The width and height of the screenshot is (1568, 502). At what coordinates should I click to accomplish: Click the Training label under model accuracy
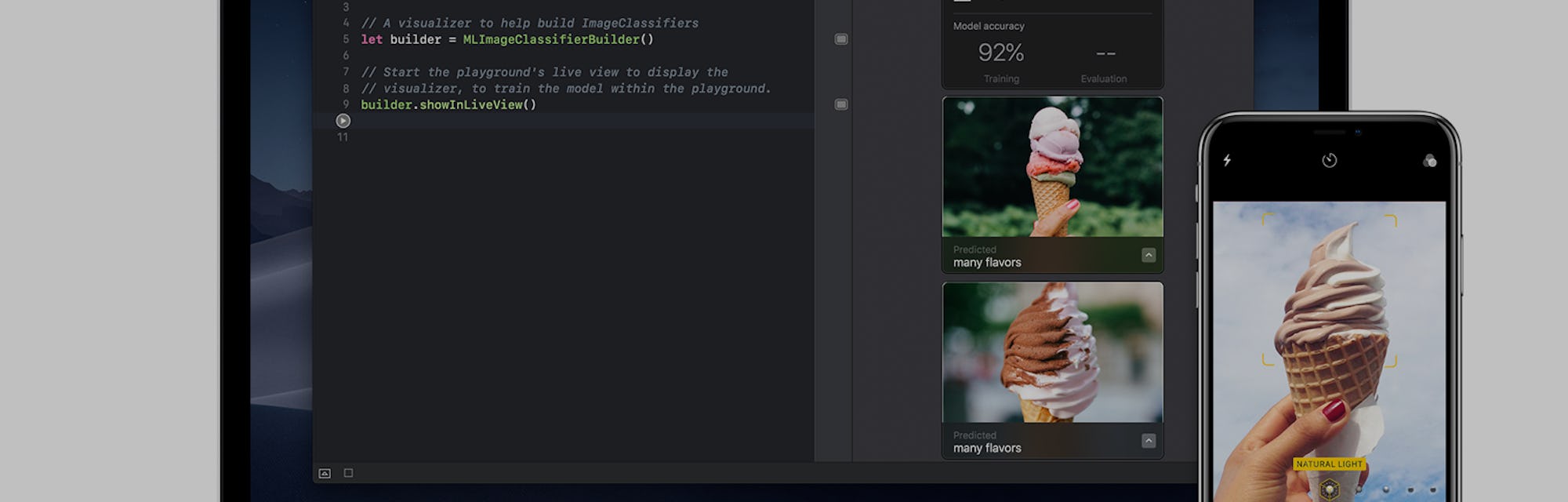pos(1001,78)
